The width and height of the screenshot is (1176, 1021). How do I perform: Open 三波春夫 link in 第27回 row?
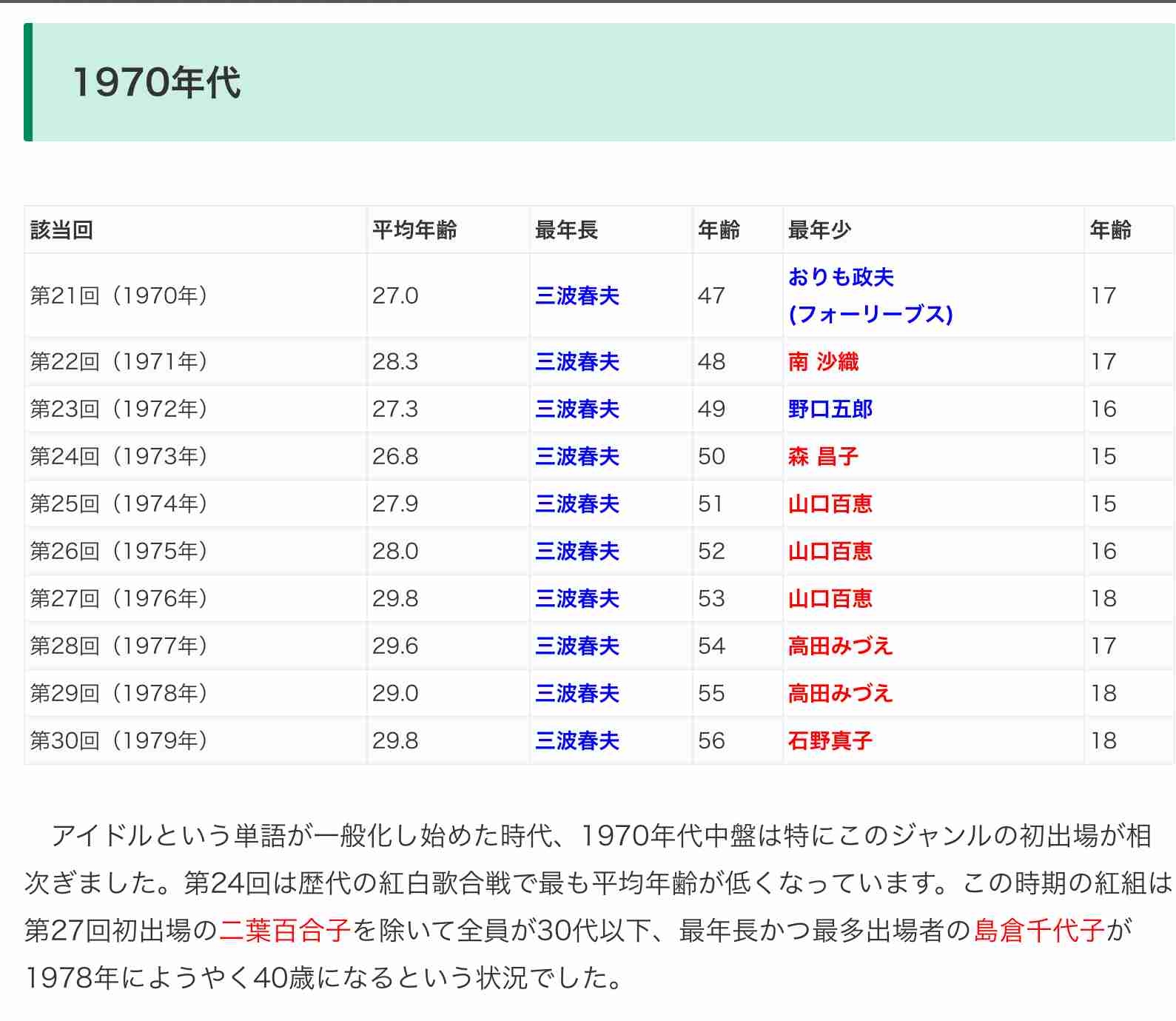point(577,599)
